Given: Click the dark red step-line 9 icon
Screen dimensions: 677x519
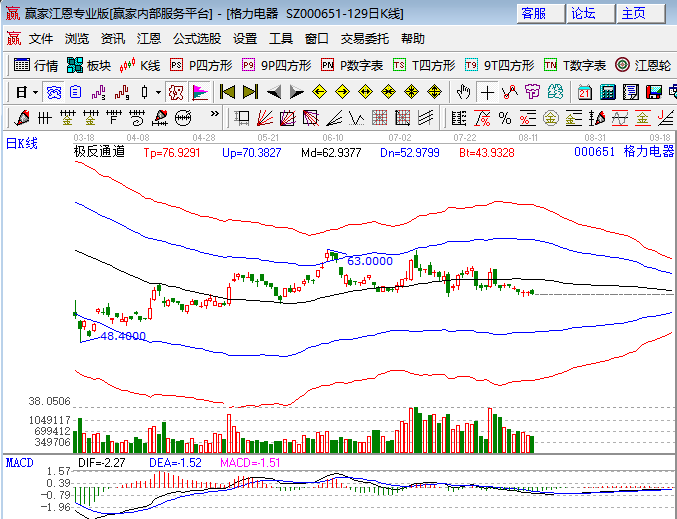Looking at the screenshot, I should (122, 92).
